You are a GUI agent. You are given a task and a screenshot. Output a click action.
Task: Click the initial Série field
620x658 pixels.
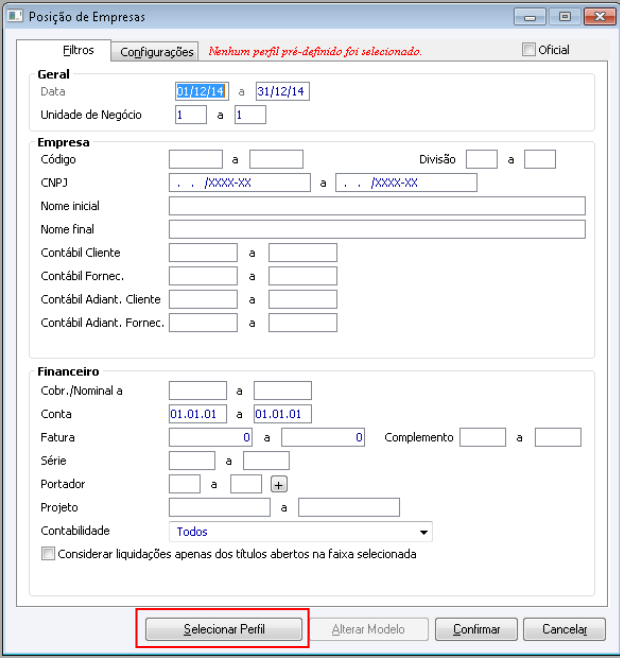[x=192, y=461]
